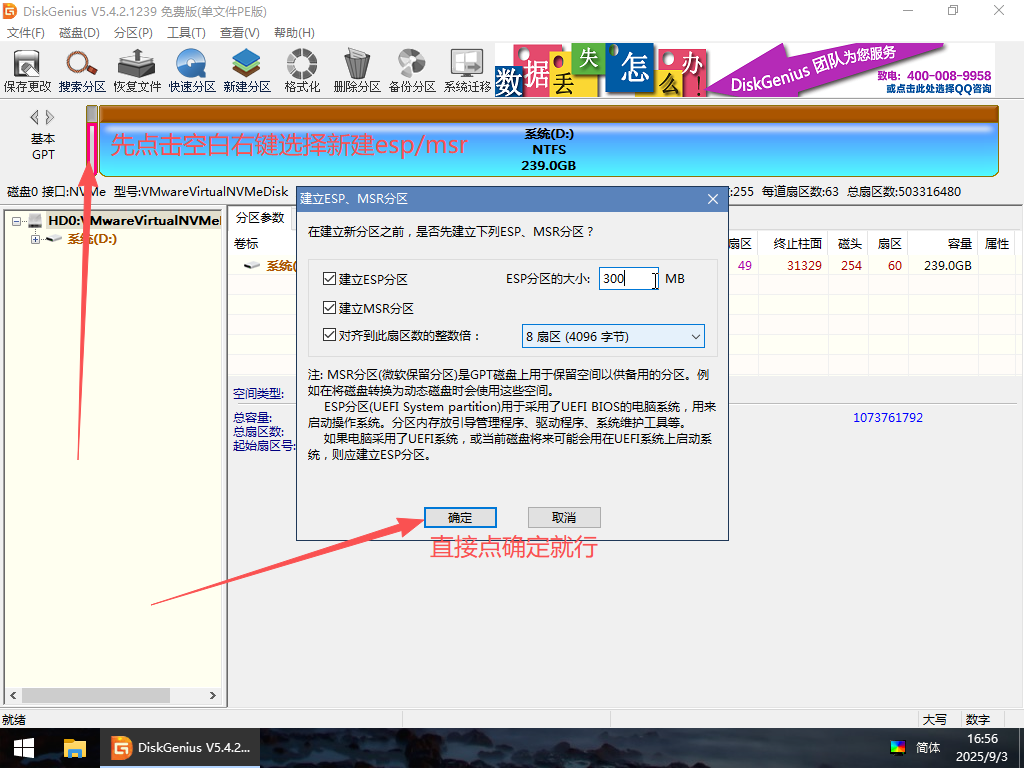Image resolution: width=1024 pixels, height=768 pixels.
Task: Open File Explorer from the taskbar
Action: [73, 747]
